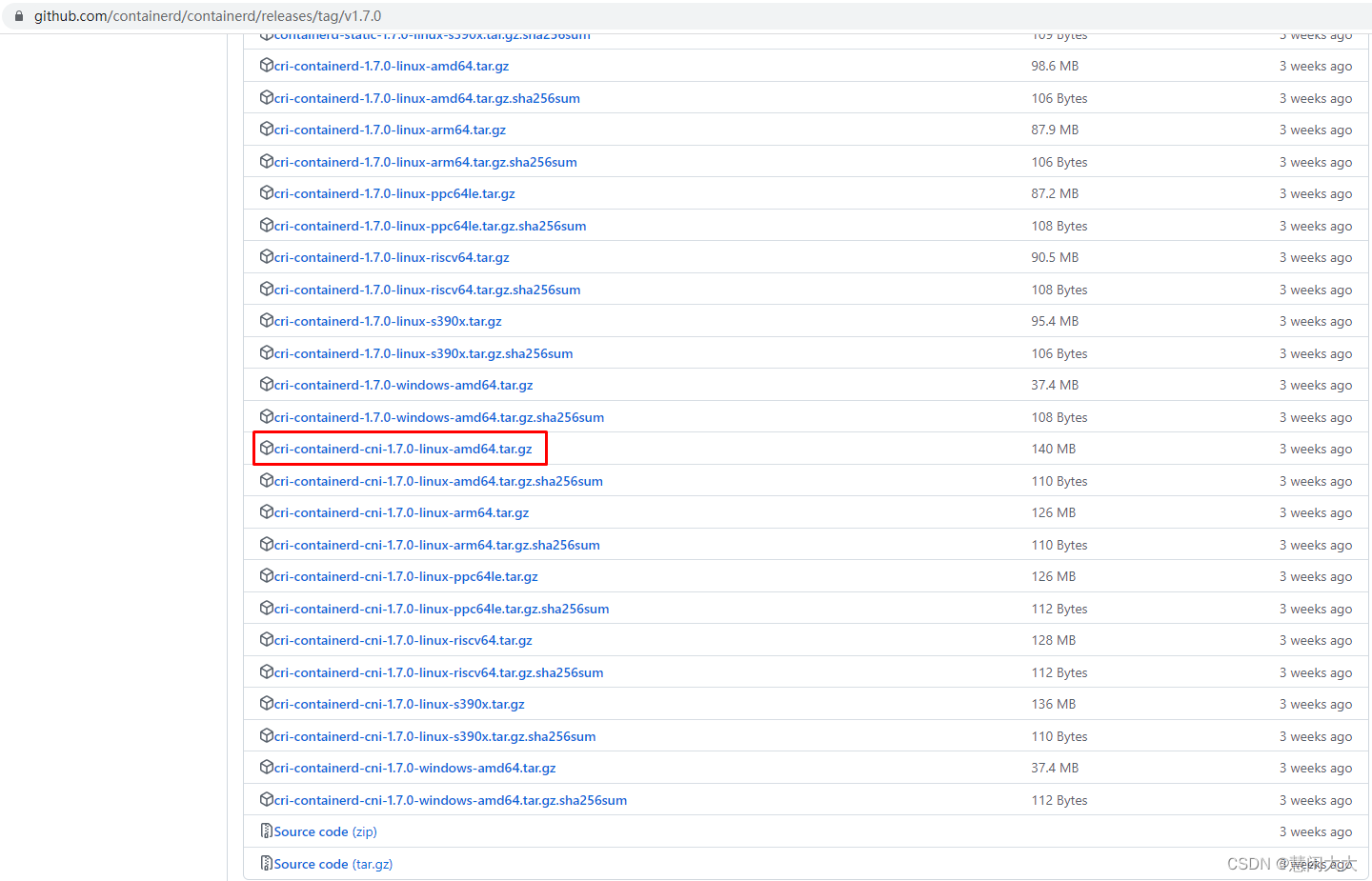Screen dimensions: 1372x881
Task: Click package icon of cri-containerd-cni-1.7.0-linux-s390x.tar.gz.sha256sum
Action: 267,735
